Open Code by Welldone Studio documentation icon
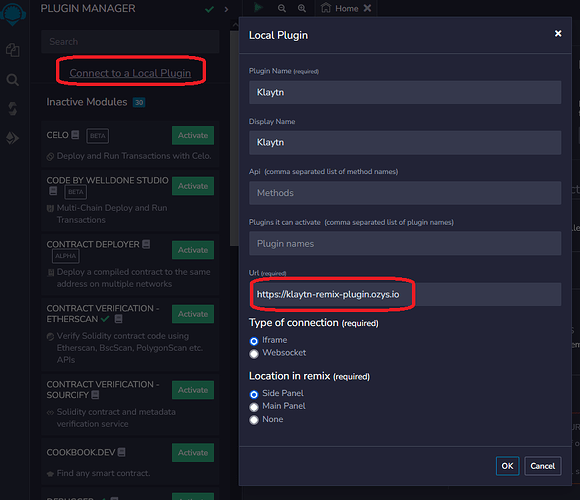Screen dimensions: 580x500 [53, 191]
